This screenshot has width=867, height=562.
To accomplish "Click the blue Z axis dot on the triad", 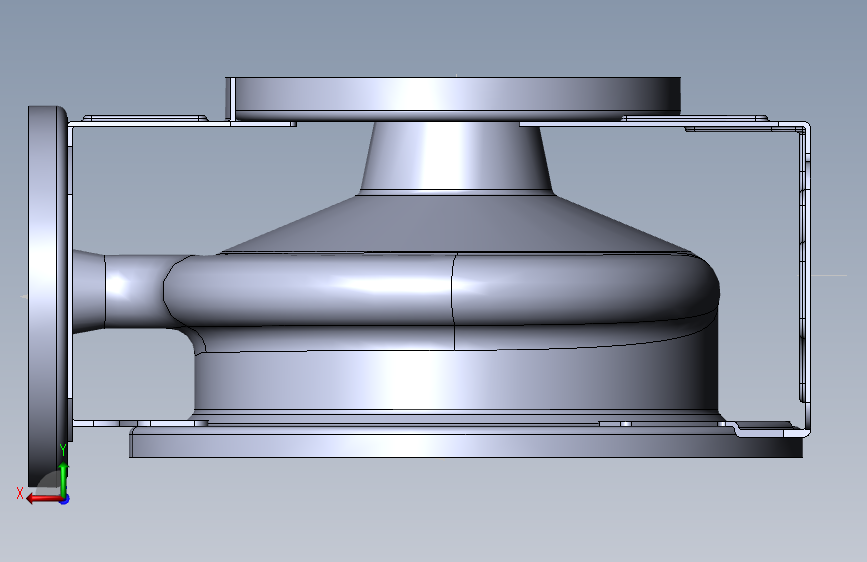I will pyautogui.click(x=65, y=499).
